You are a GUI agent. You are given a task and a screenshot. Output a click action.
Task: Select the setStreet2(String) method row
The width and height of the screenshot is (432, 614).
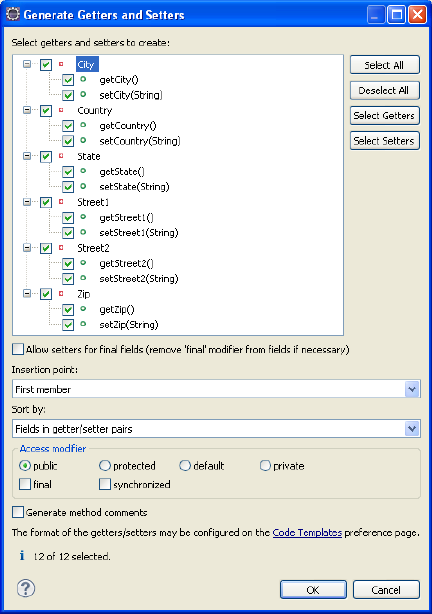point(139,279)
